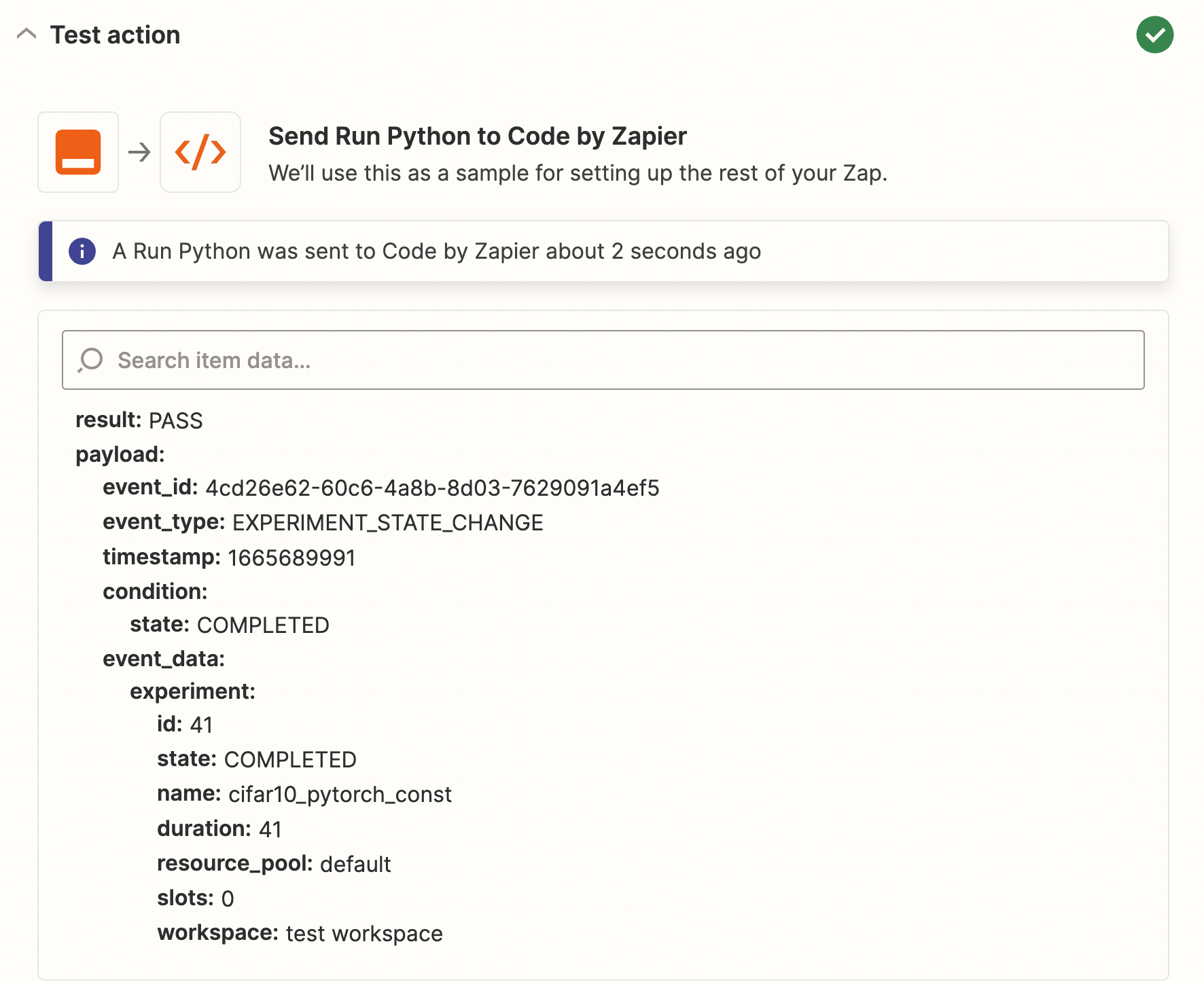Image resolution: width=1204 pixels, height=982 pixels.
Task: Select the event_type EXPERIMENT_STATE_CHANGE row
Action: coord(323,522)
